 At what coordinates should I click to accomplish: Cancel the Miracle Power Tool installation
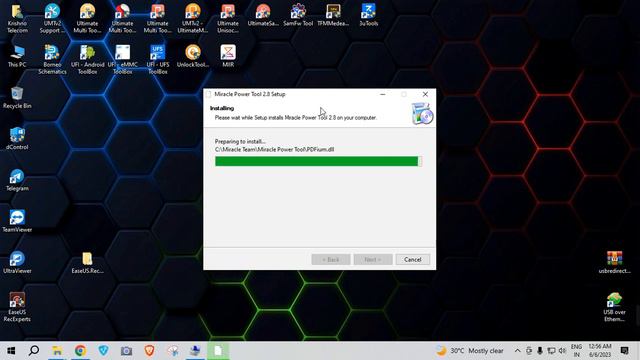click(412, 260)
